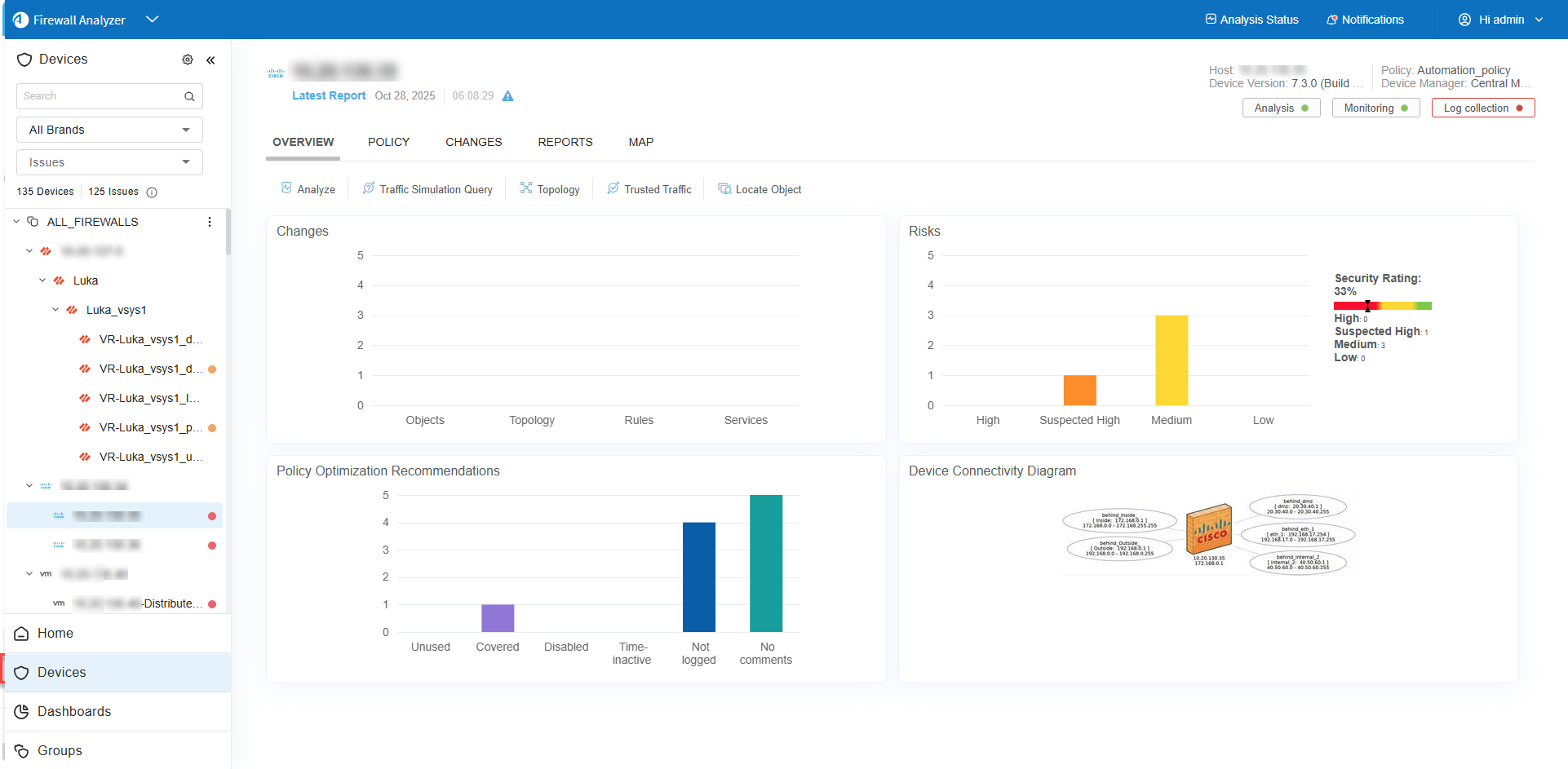
Task: Collapse the Luka_vsys1 tree node
Action: pos(55,310)
